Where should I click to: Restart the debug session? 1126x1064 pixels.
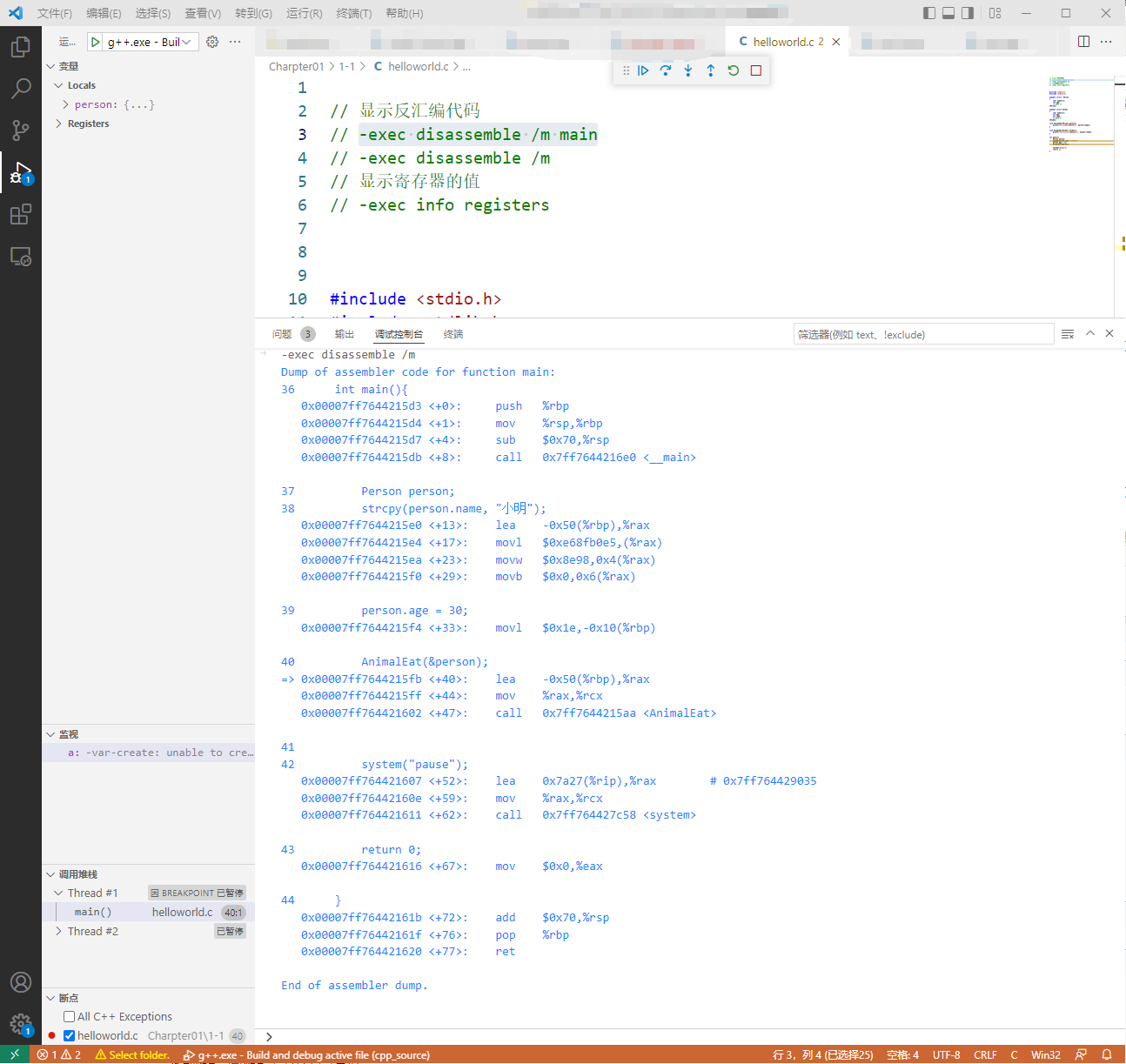tap(734, 70)
